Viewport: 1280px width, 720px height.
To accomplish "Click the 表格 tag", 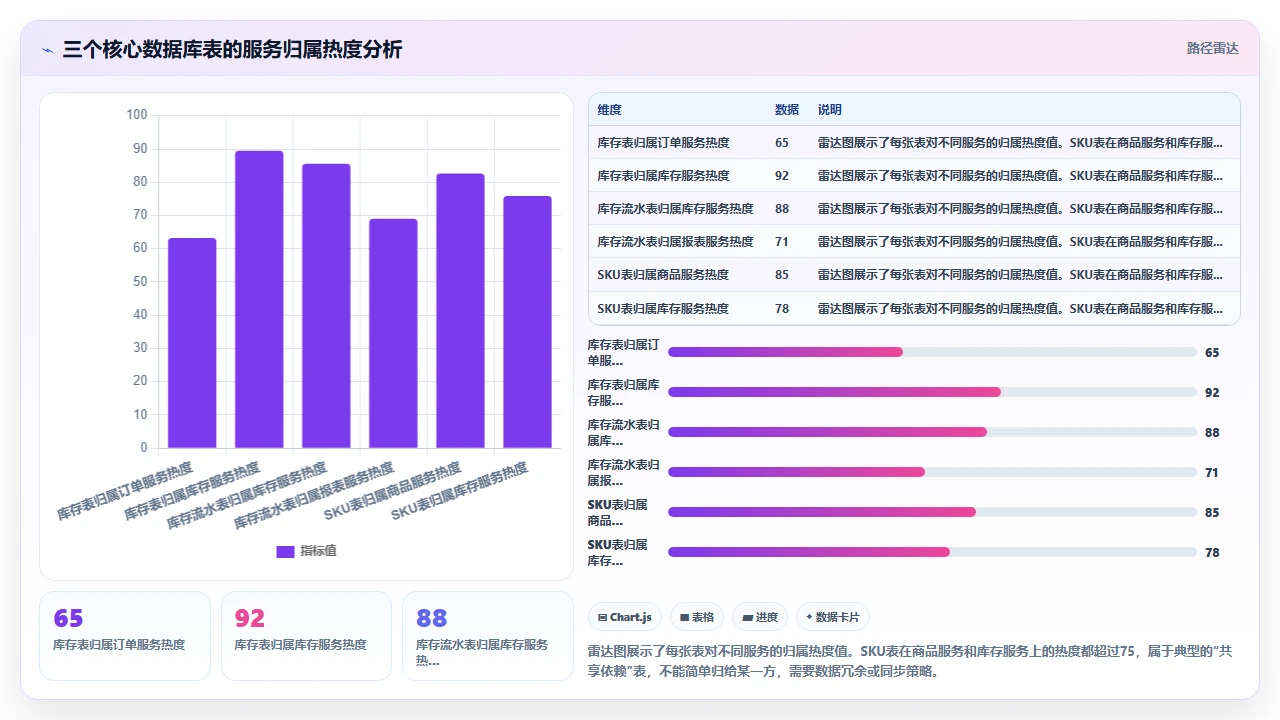I will (697, 617).
